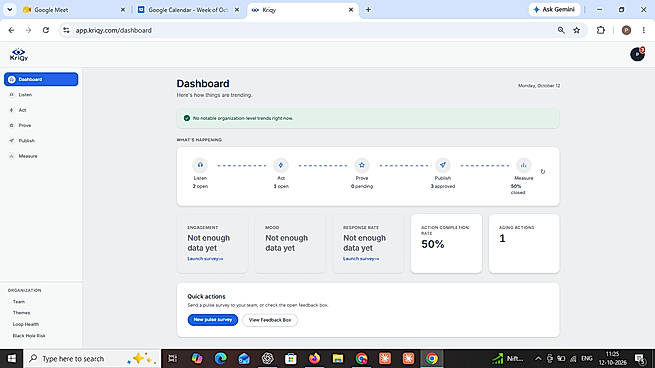Click the Ask Gemini button
655x368 pixels.
[554, 10]
